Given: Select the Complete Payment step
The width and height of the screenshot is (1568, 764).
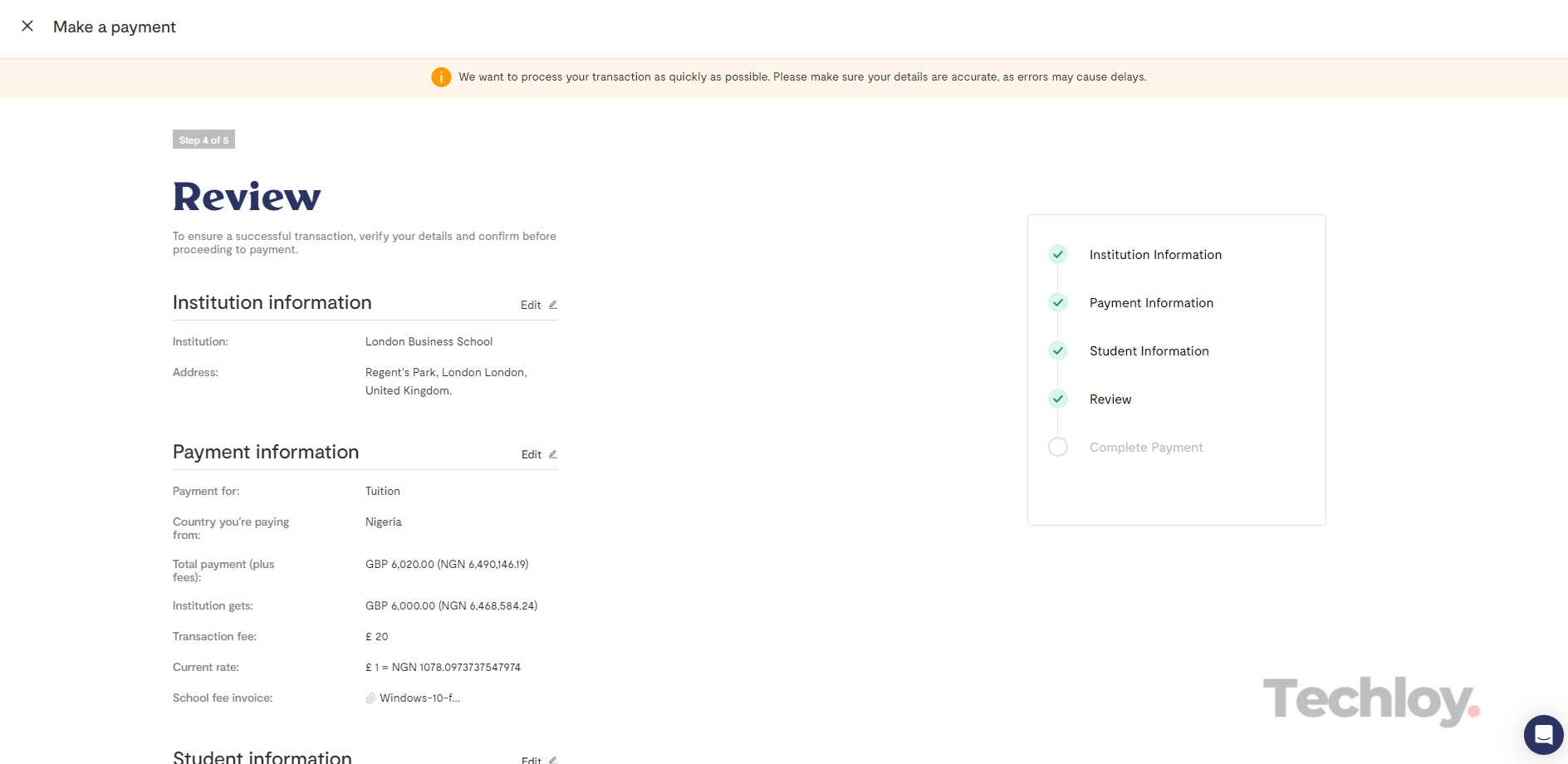Looking at the screenshot, I should [x=1146, y=448].
